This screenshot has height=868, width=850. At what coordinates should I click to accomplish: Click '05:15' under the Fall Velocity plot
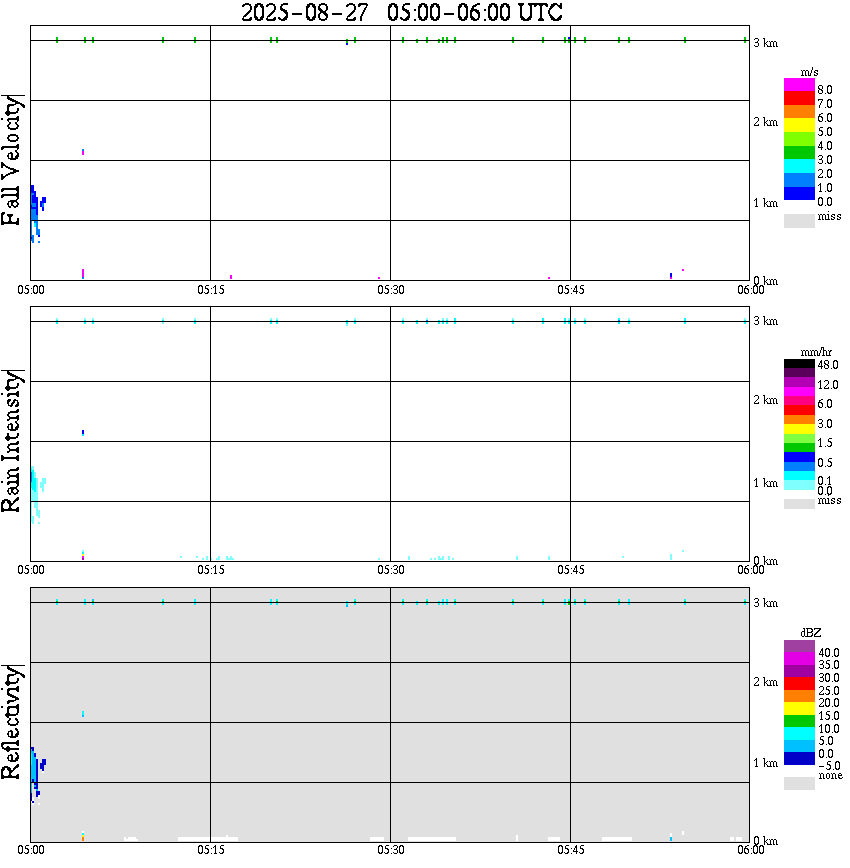pyautogui.click(x=211, y=290)
